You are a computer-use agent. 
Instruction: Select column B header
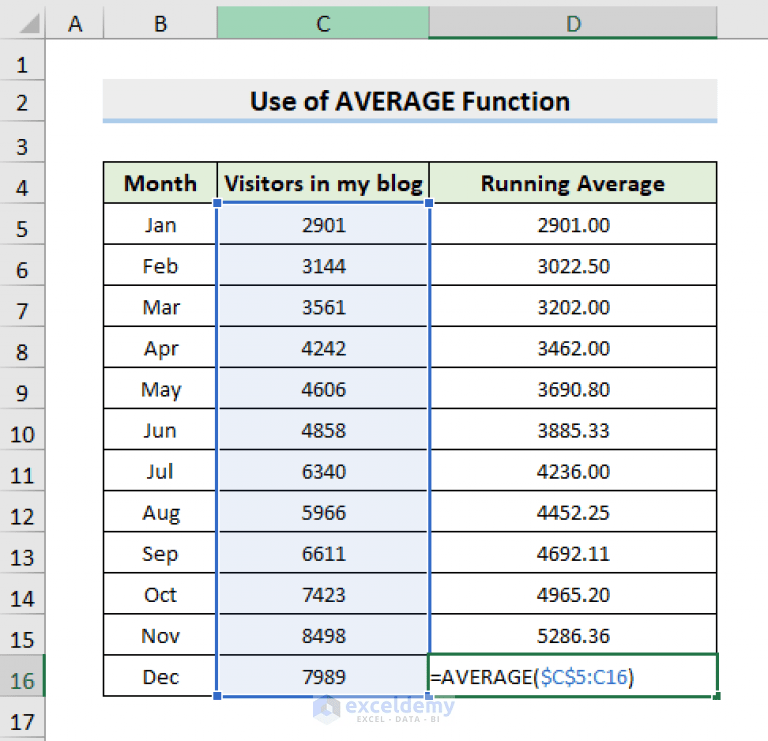160,23
